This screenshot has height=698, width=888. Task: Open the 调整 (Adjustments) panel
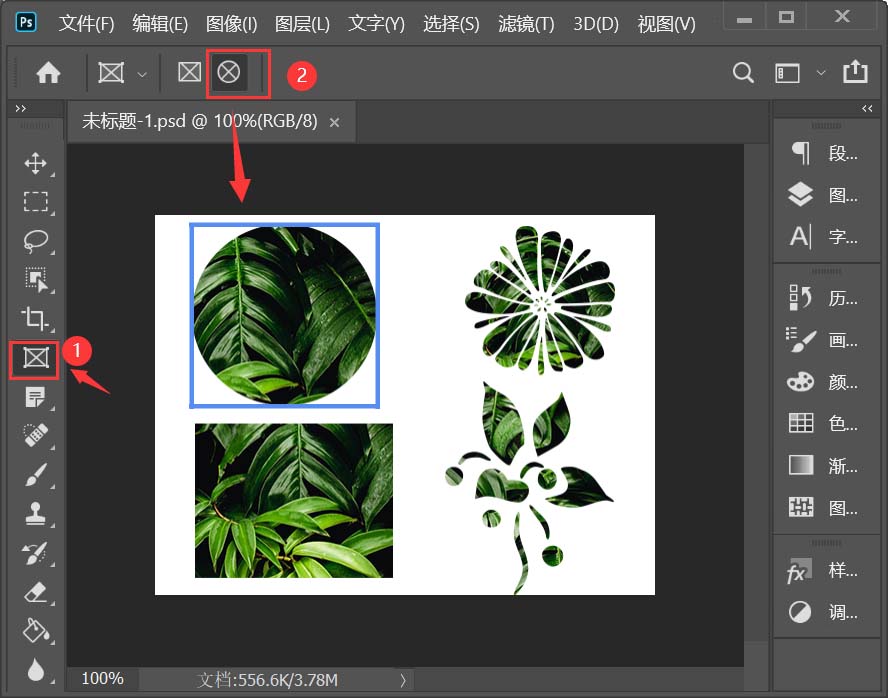800,612
